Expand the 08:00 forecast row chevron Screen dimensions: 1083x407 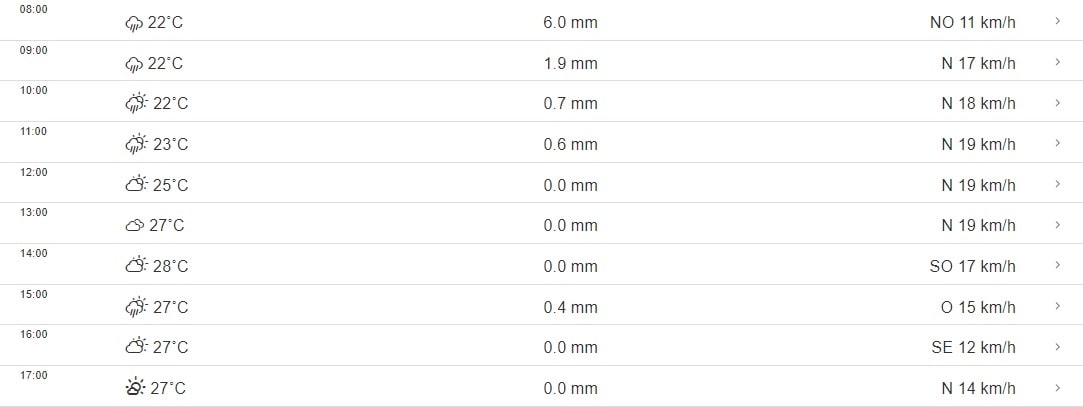click(x=1058, y=22)
